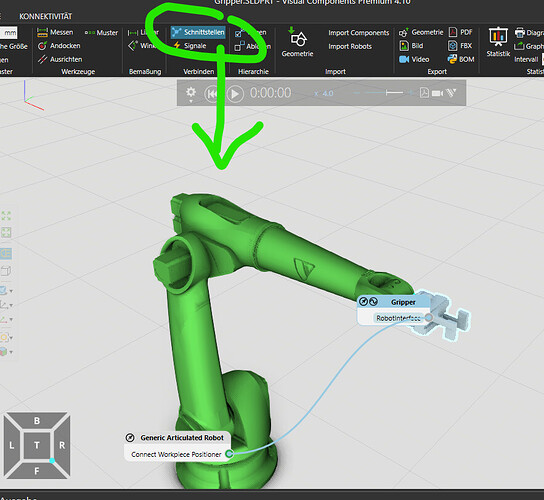
Task: Reset the simulation to the start
Action: click(x=212, y=94)
